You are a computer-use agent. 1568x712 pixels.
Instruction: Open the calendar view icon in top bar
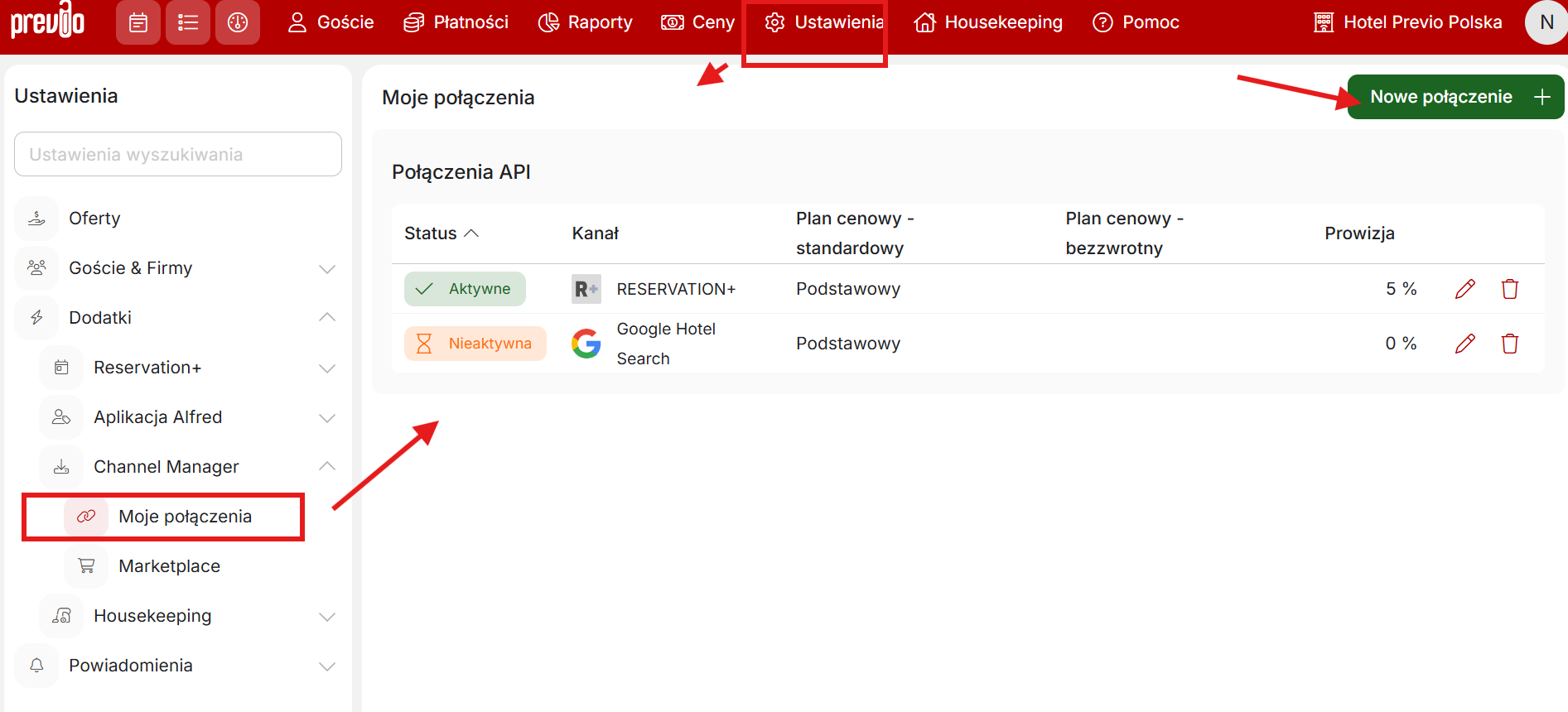pos(138,22)
